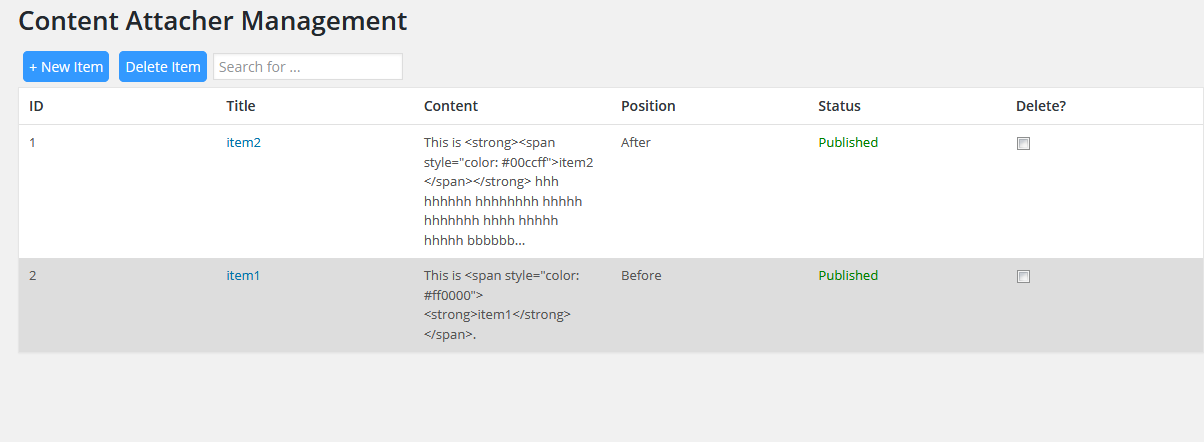Viewport: 1204px width, 442px height.
Task: Focus the 'Search for ...' input field
Action: [308, 67]
